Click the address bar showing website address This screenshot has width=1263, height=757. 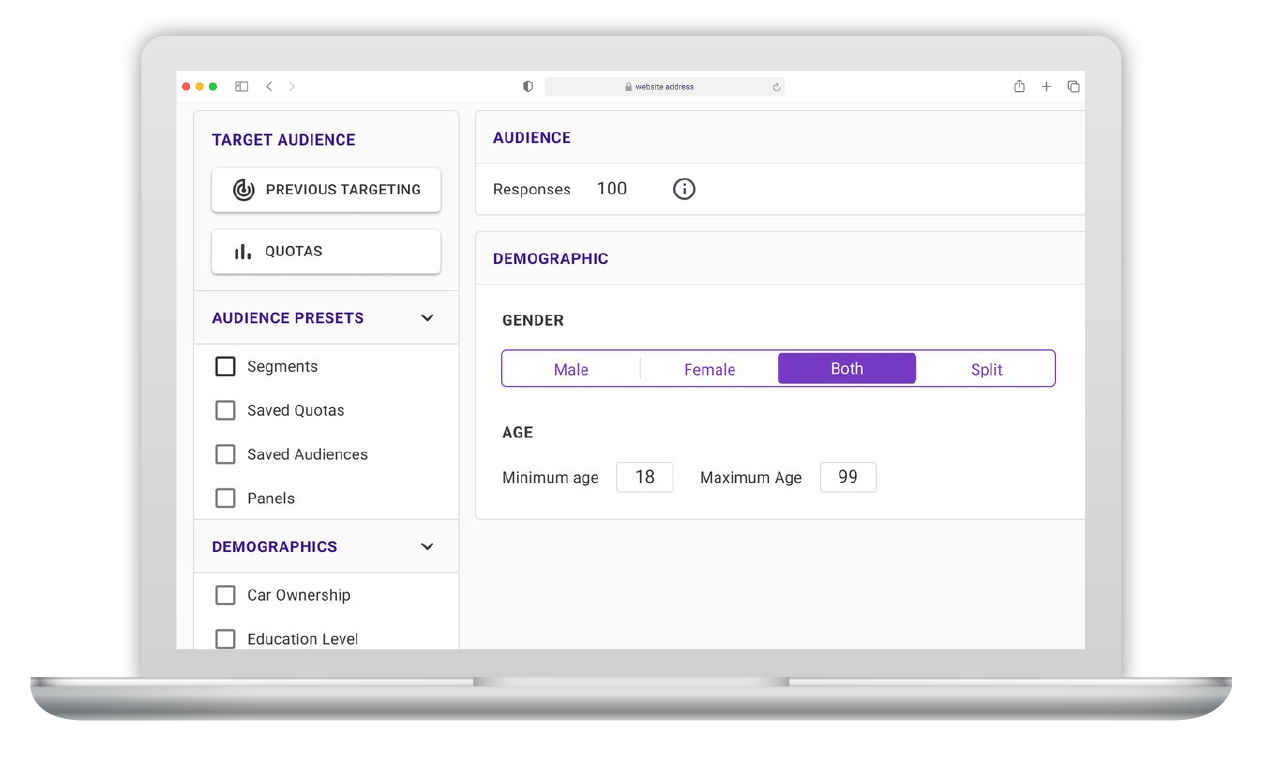665,87
